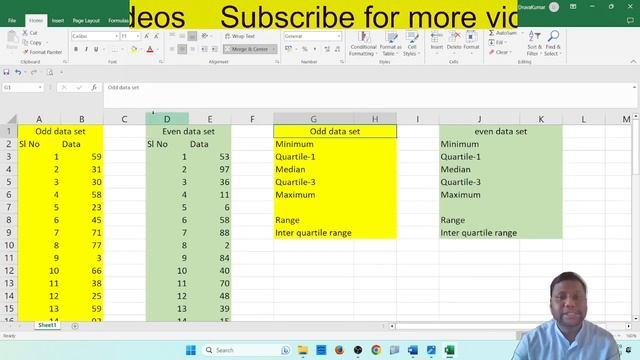
Task: Activate the Format Painter tool
Action: [42, 52]
